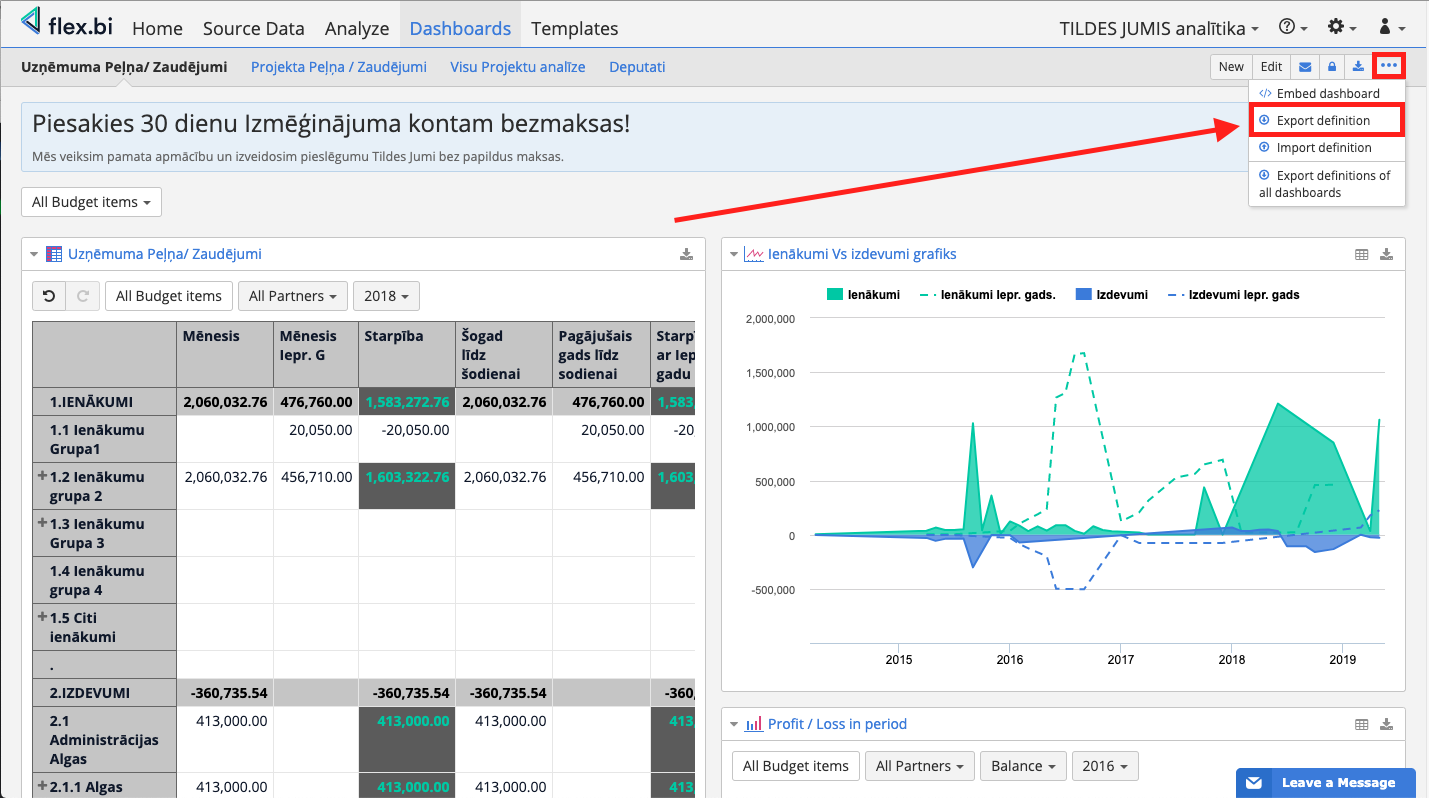This screenshot has width=1429, height=798.
Task: Click the Edit dashboard button
Action: [1271, 67]
